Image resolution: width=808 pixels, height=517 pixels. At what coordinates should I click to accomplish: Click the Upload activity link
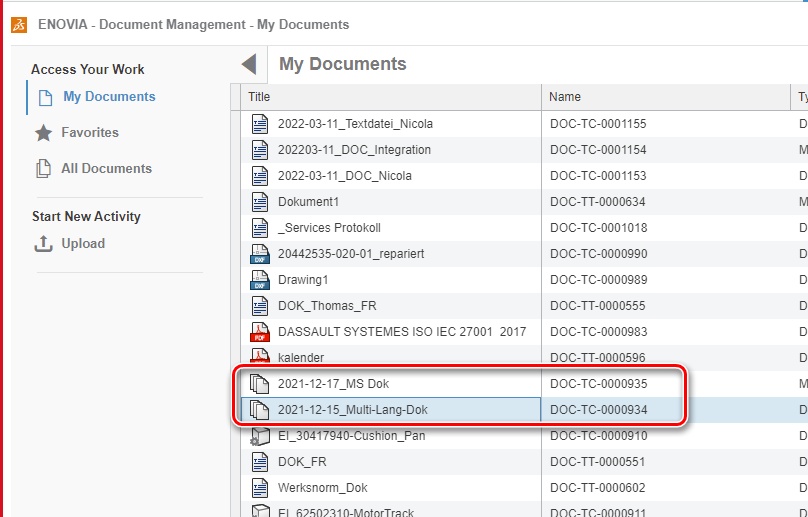pyautogui.click(x=82, y=243)
